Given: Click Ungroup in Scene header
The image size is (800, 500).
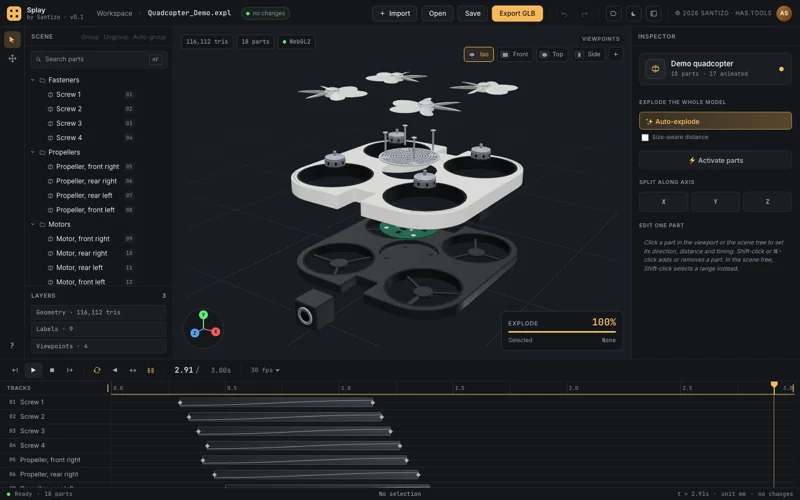Looking at the screenshot, I should [x=116, y=37].
